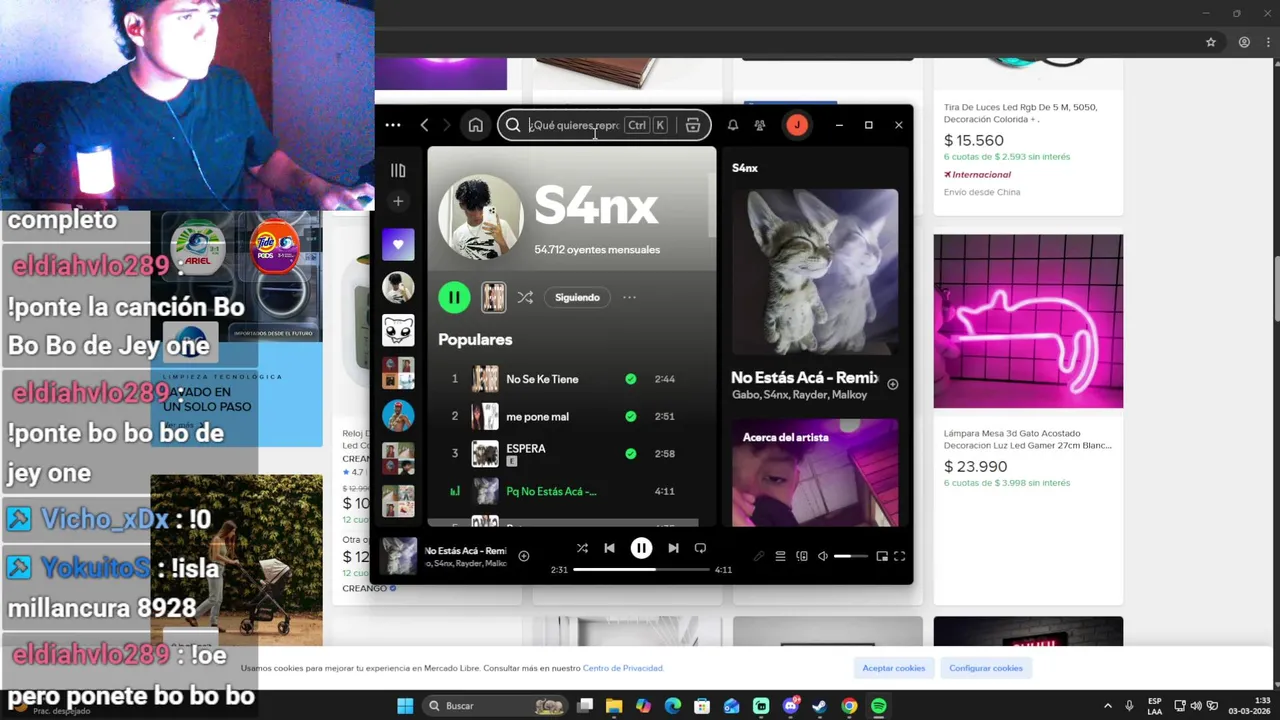Seek within the song progress bar

(641, 569)
